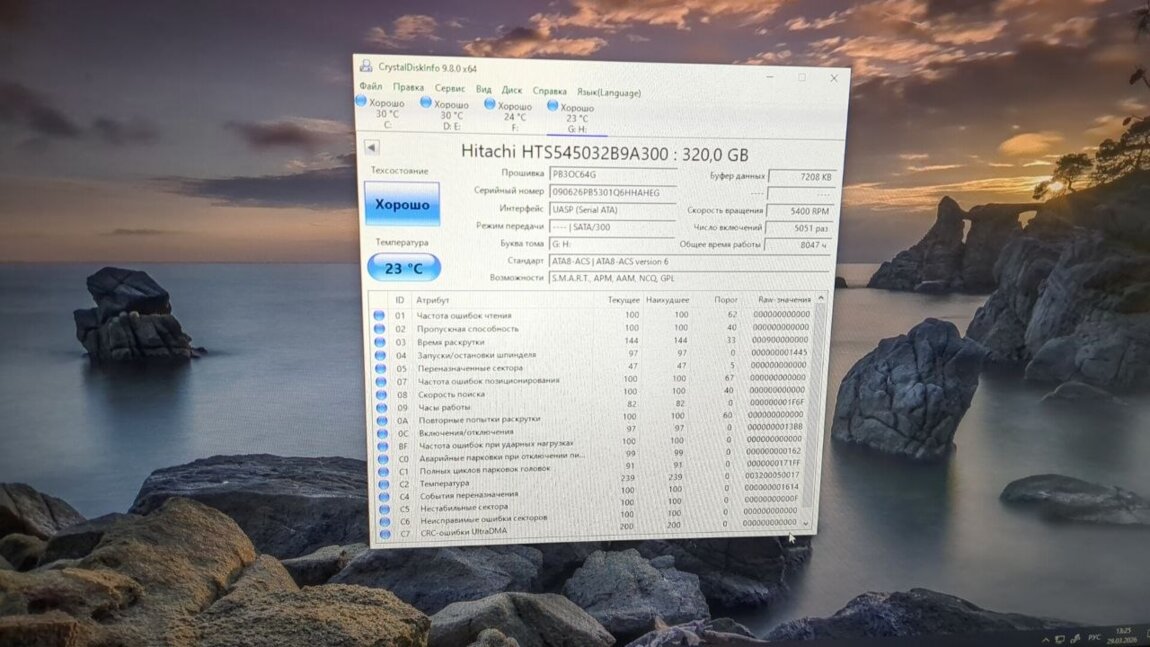Sort by the Raw-значения column header
The width and height of the screenshot is (1150, 647).
coord(783,299)
